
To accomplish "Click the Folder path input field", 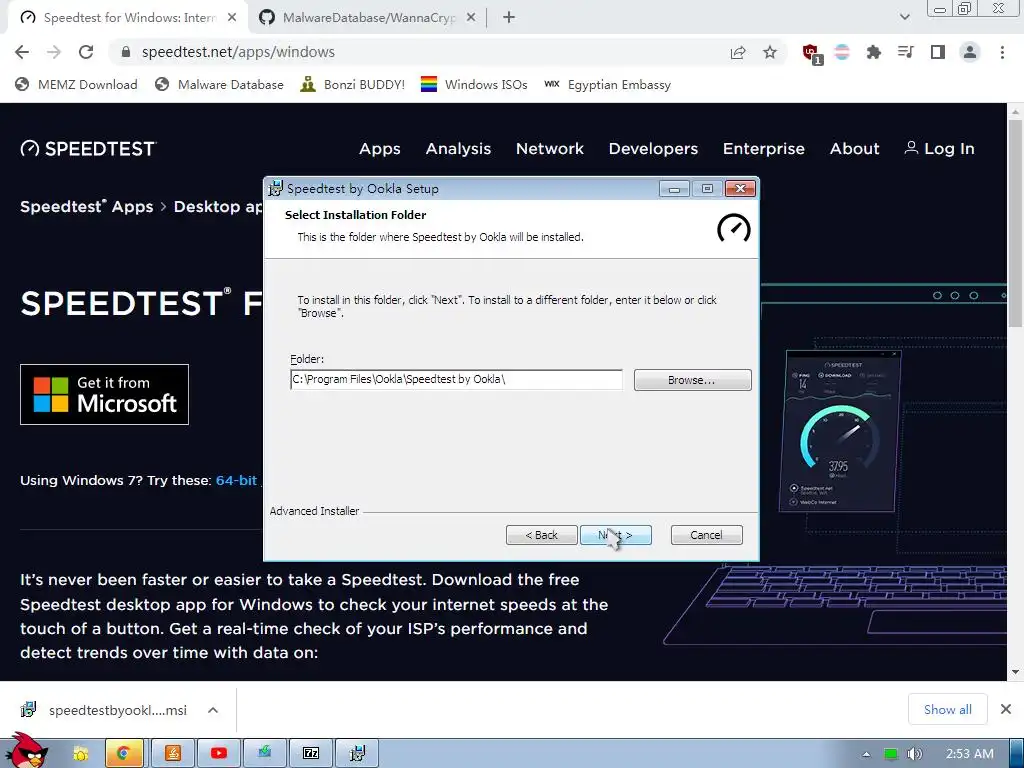I will (456, 379).
